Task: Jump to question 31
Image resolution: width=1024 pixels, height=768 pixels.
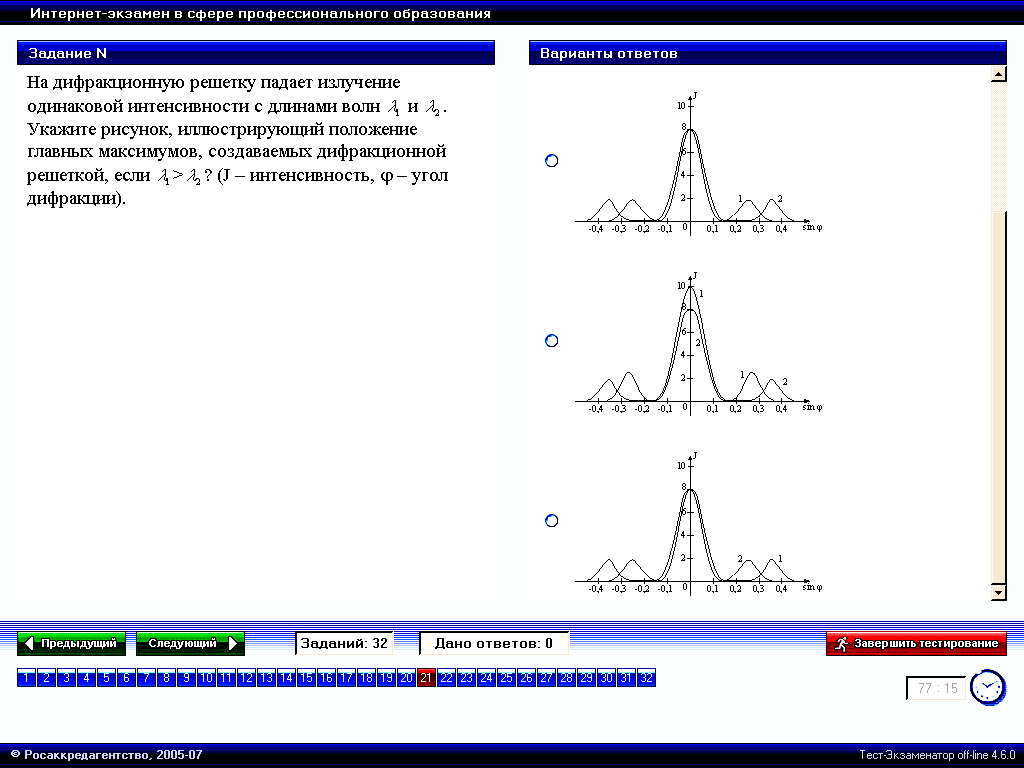Action: coord(626,678)
